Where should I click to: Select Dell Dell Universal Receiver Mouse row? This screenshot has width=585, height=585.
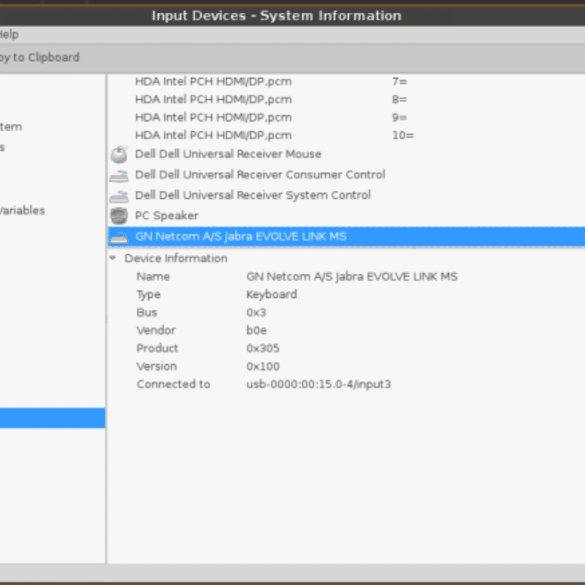click(x=347, y=154)
